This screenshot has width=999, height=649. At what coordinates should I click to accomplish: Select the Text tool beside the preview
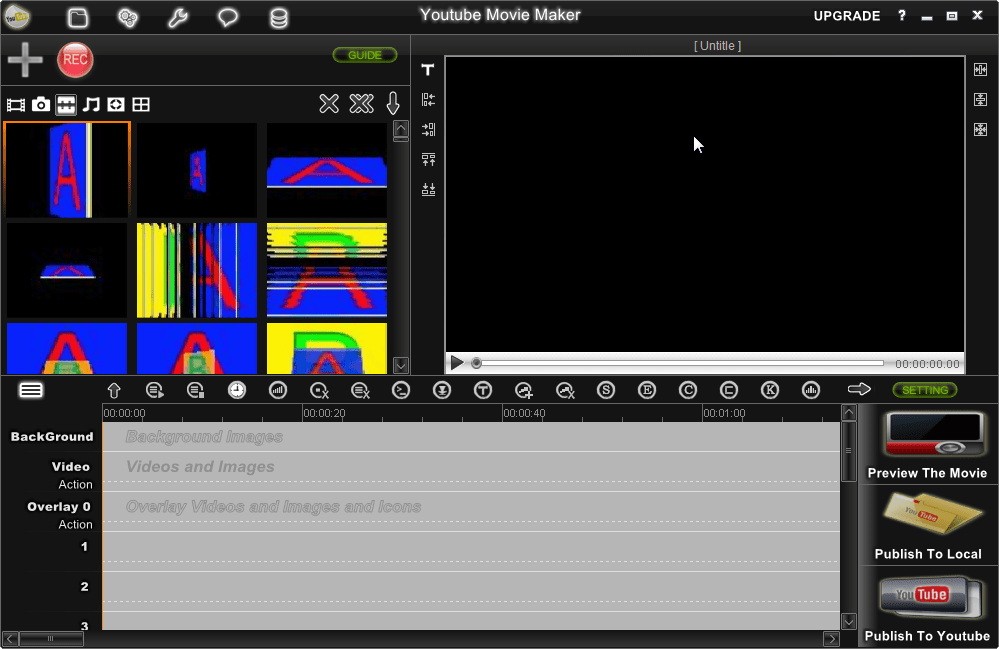427,69
